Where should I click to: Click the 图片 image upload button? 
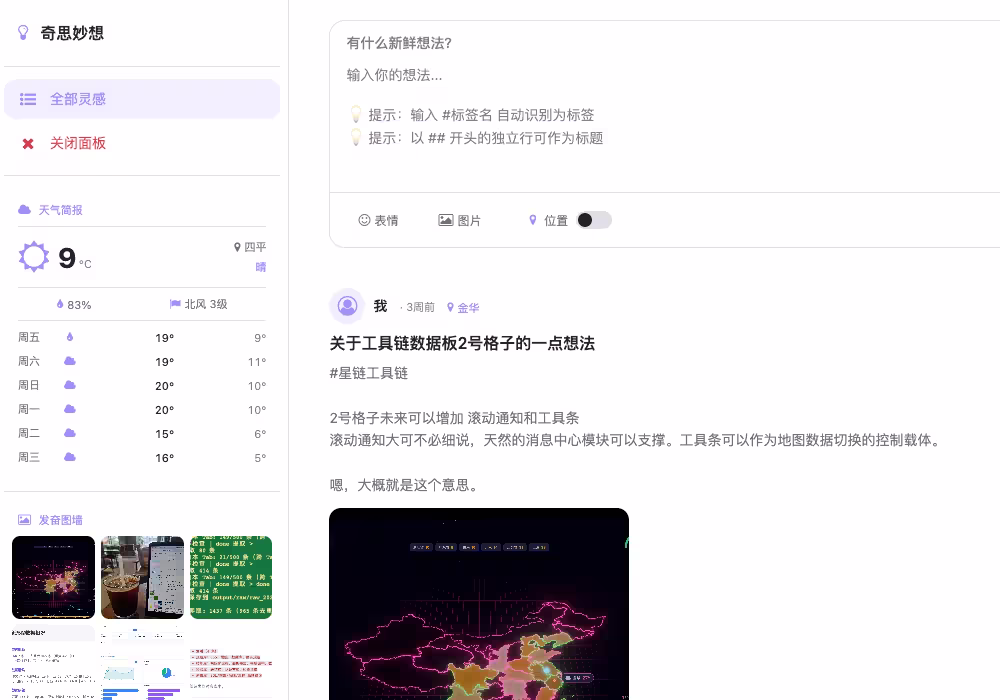pos(459,220)
